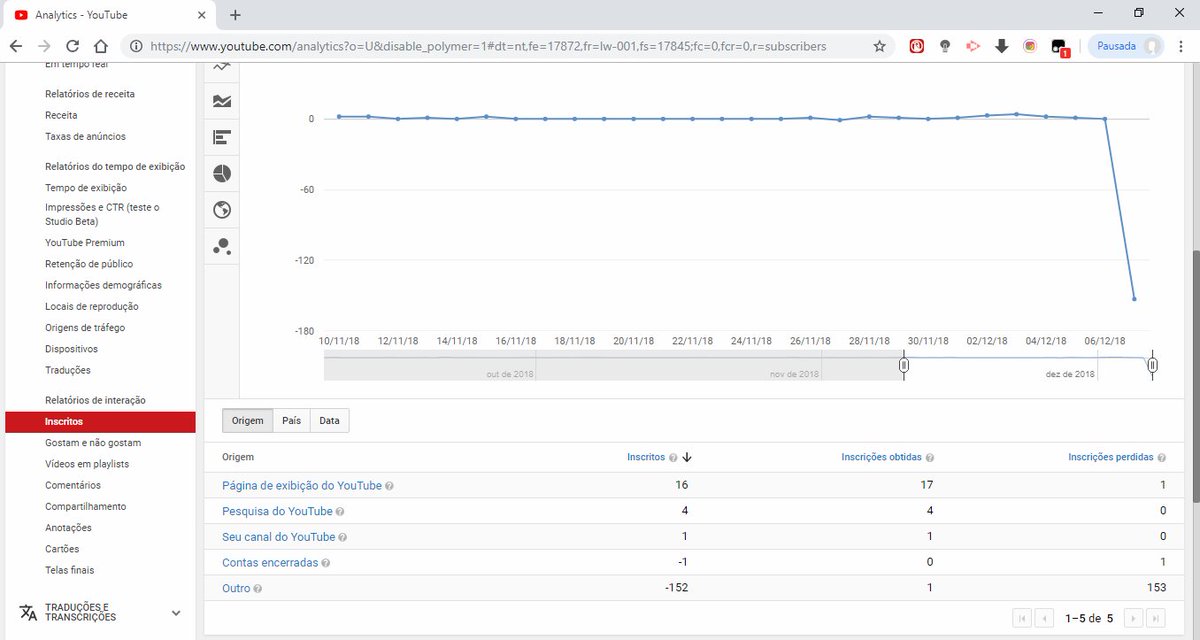Select the area chart type icon

(x=222, y=101)
